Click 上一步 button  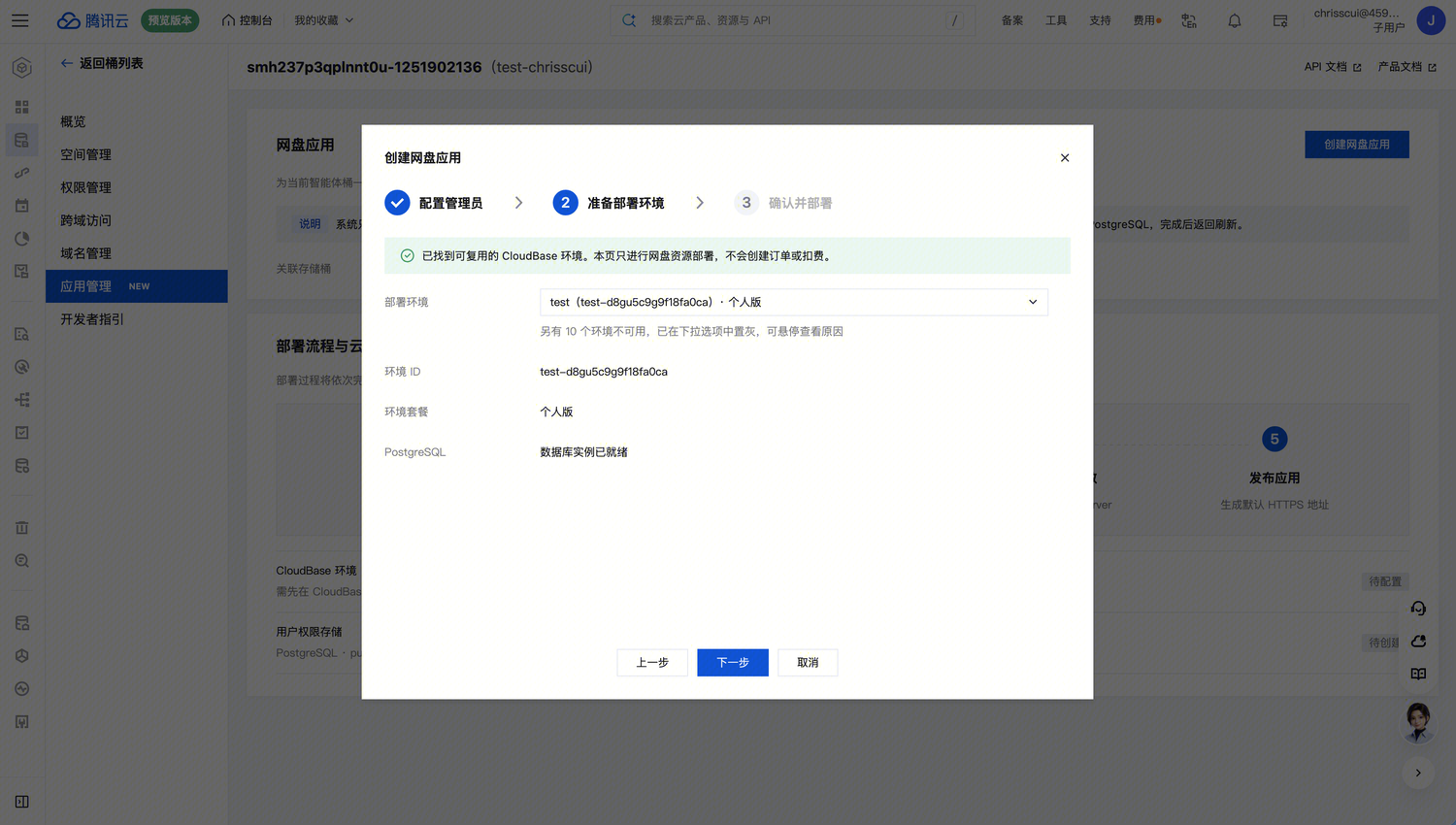pos(652,663)
